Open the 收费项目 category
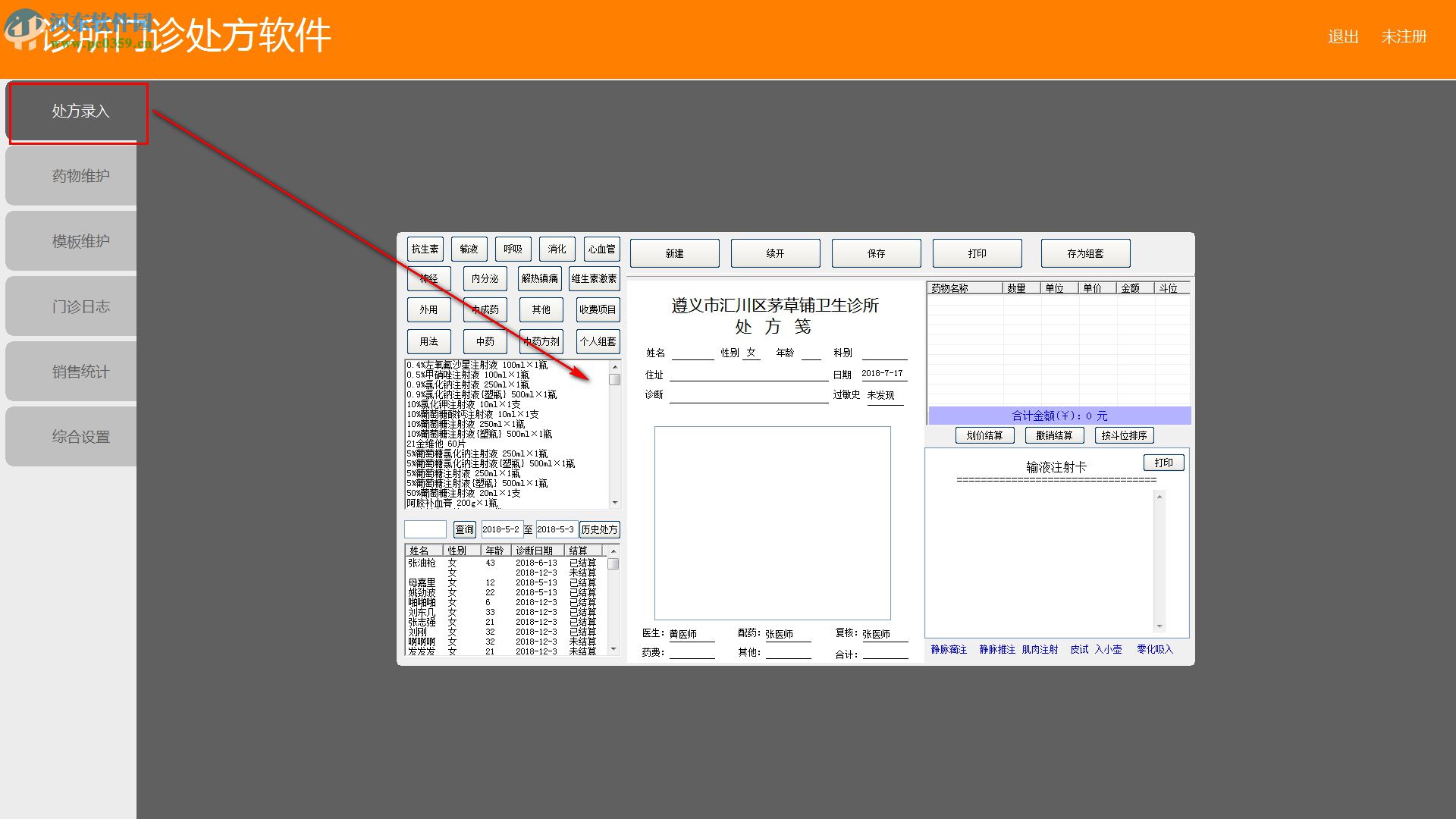The image size is (1456, 819). 598,309
